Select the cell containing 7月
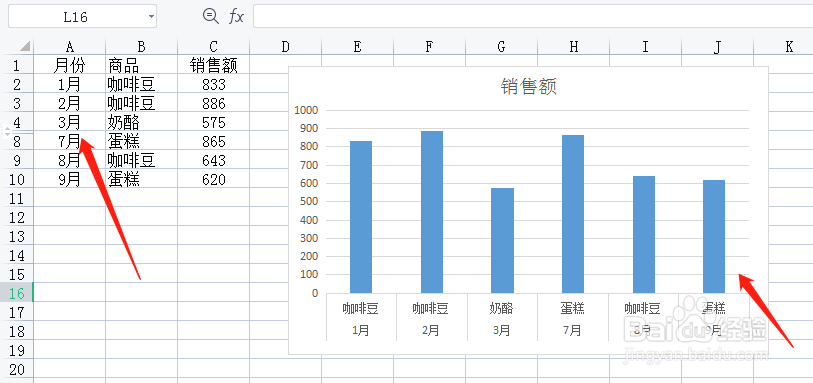The image size is (813, 383). (x=69, y=141)
